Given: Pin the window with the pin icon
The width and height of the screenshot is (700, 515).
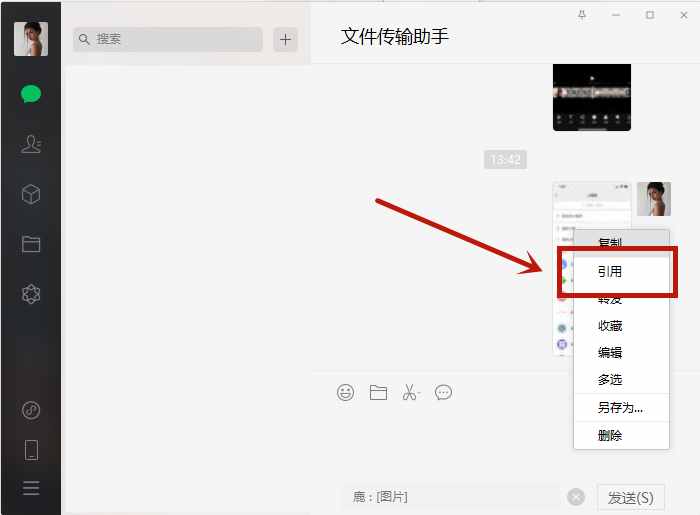Looking at the screenshot, I should pos(582,15).
